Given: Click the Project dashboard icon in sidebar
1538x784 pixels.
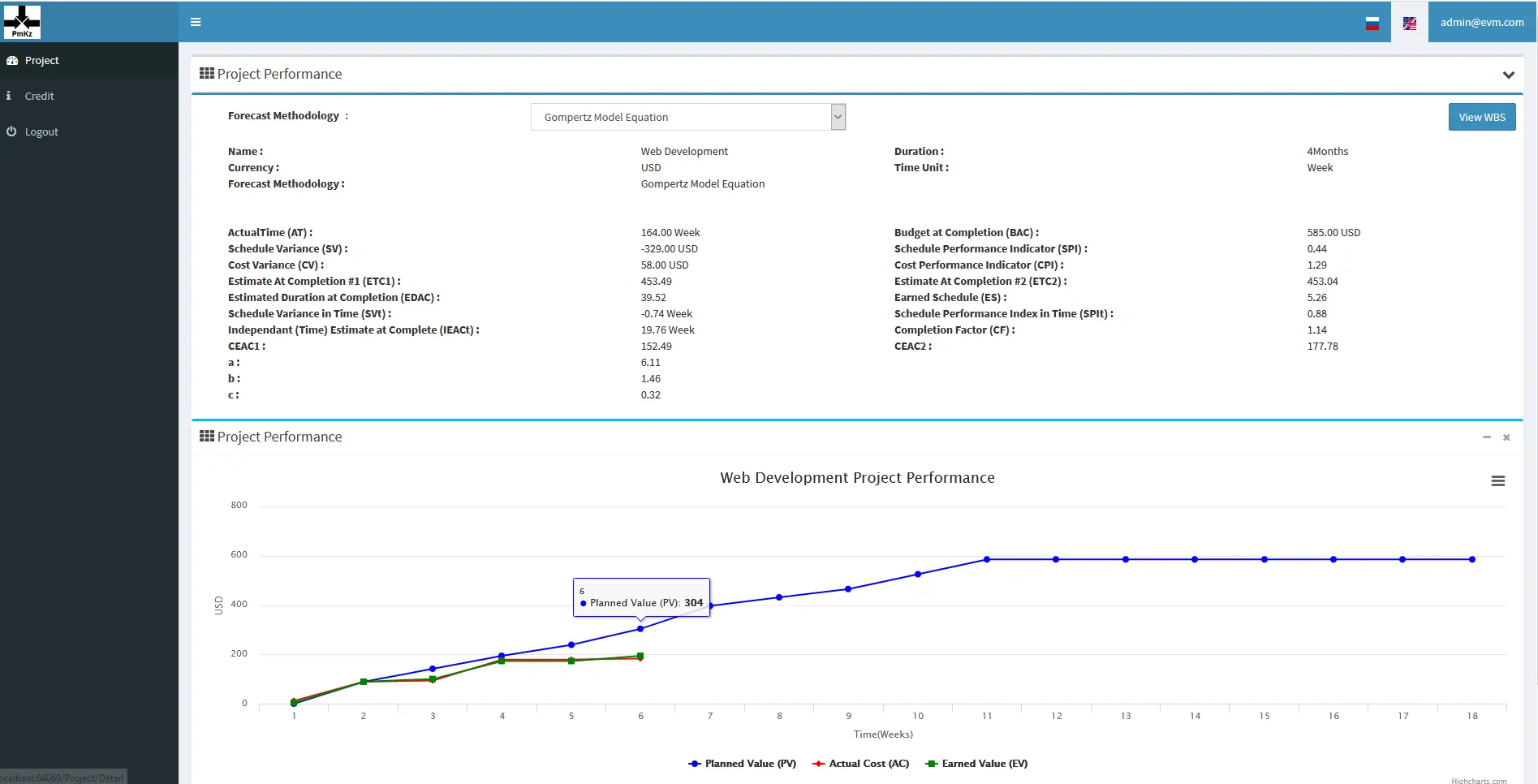Looking at the screenshot, I should 11,61.
